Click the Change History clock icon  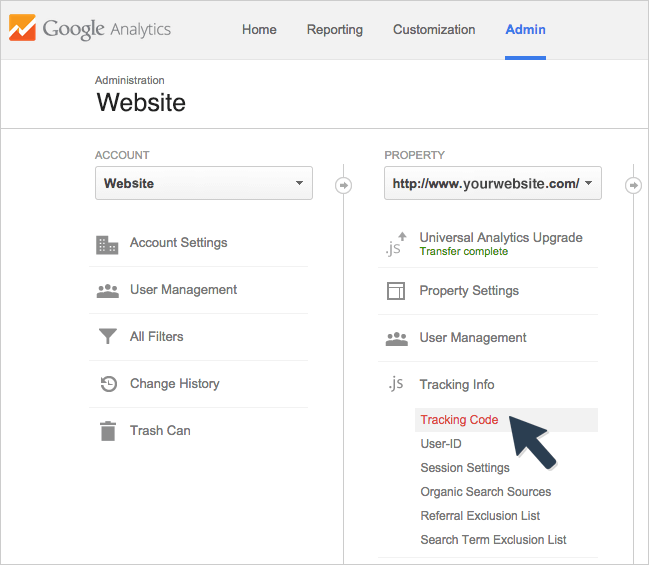(109, 384)
